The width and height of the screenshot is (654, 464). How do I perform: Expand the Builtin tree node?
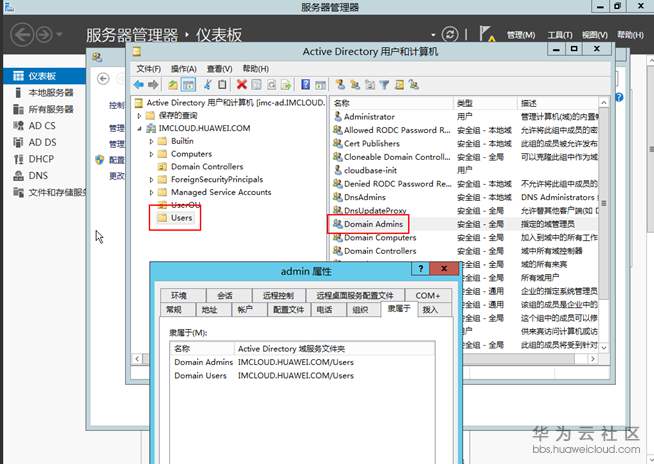152,141
